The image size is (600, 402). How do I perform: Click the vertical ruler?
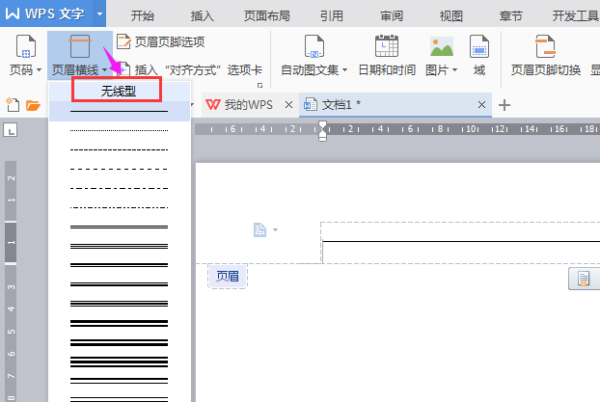11,281
